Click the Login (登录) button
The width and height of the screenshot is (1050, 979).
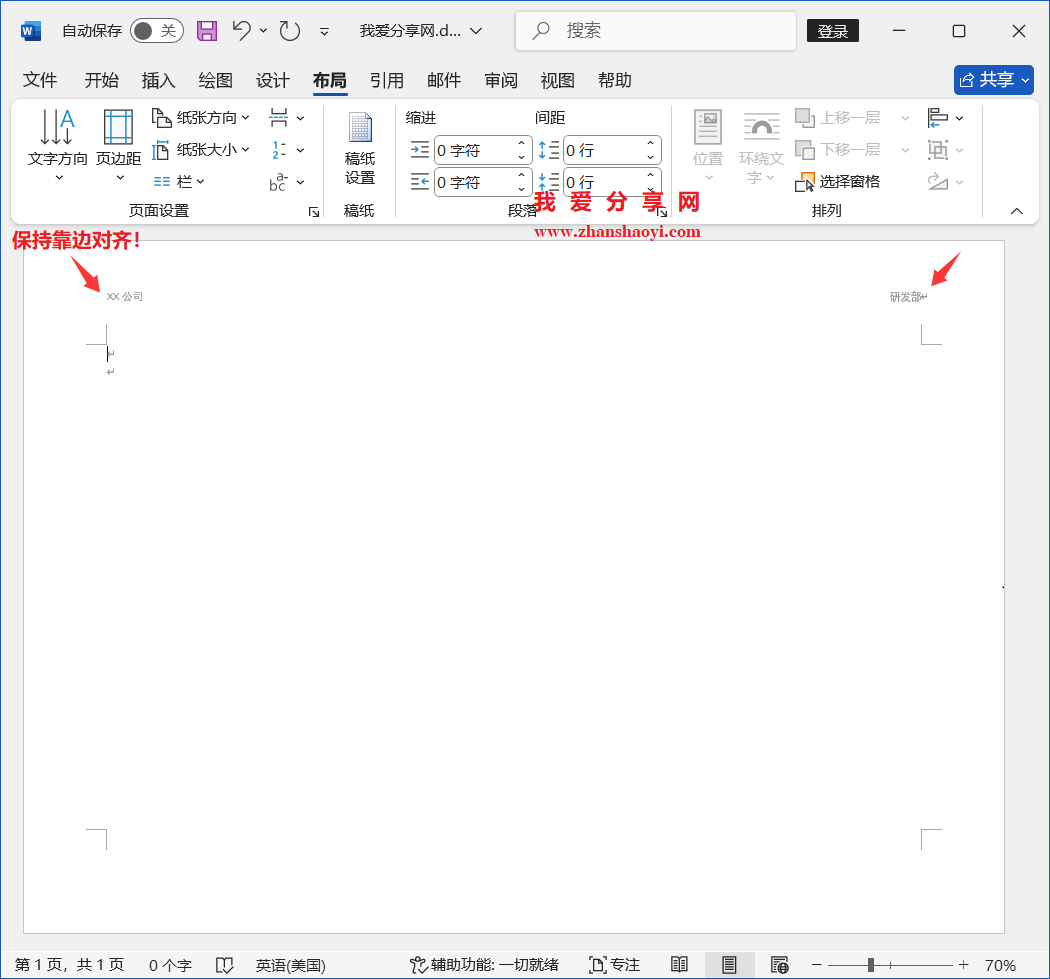tap(832, 31)
